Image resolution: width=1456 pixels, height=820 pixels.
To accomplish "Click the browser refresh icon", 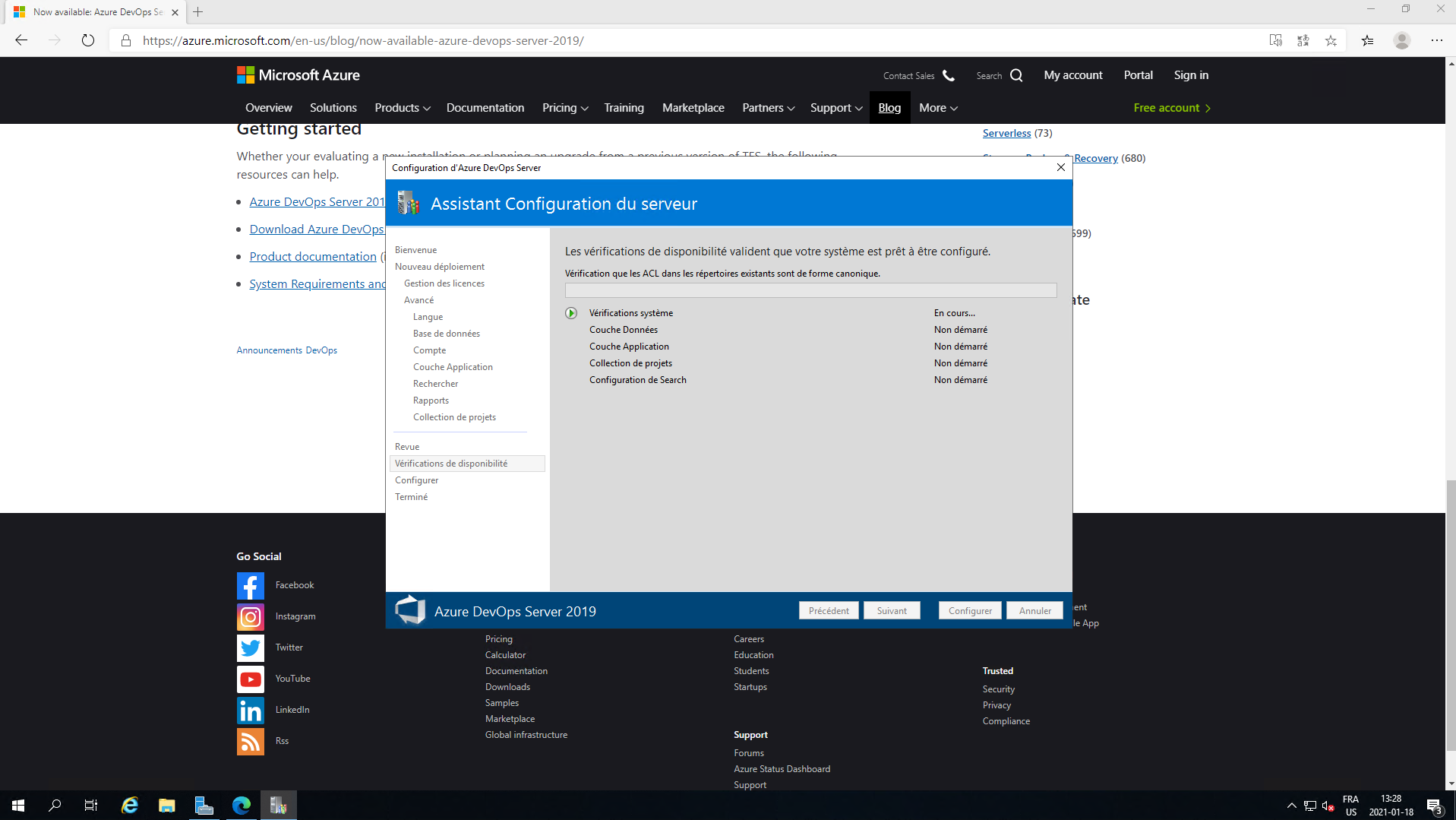I will coord(88,41).
